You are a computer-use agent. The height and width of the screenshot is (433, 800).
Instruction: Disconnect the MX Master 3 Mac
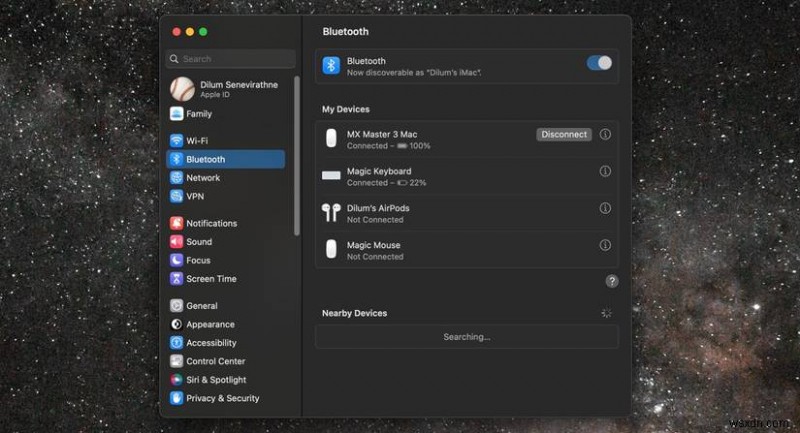pos(564,135)
